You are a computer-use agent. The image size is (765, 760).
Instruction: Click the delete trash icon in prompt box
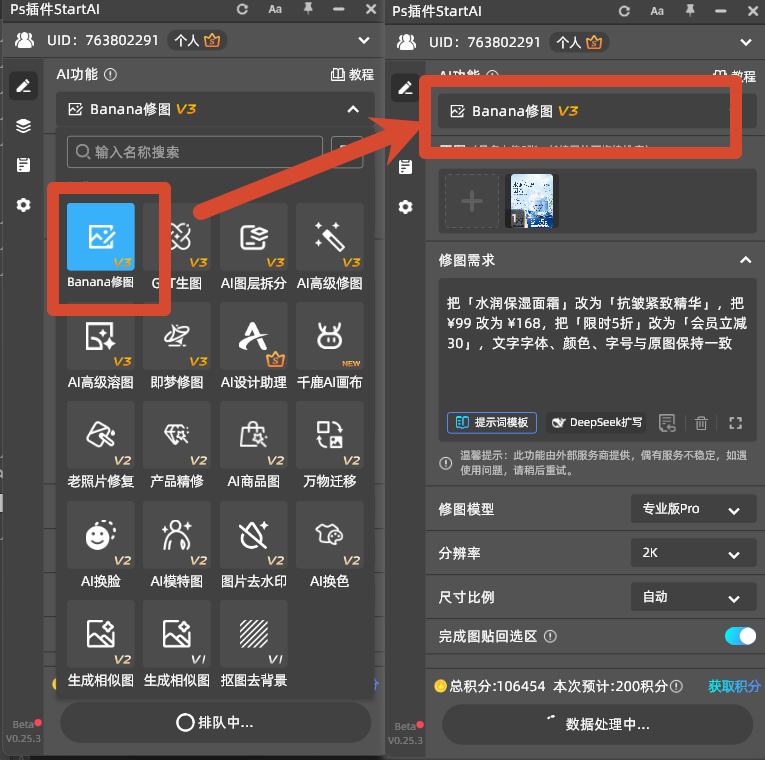(701, 422)
